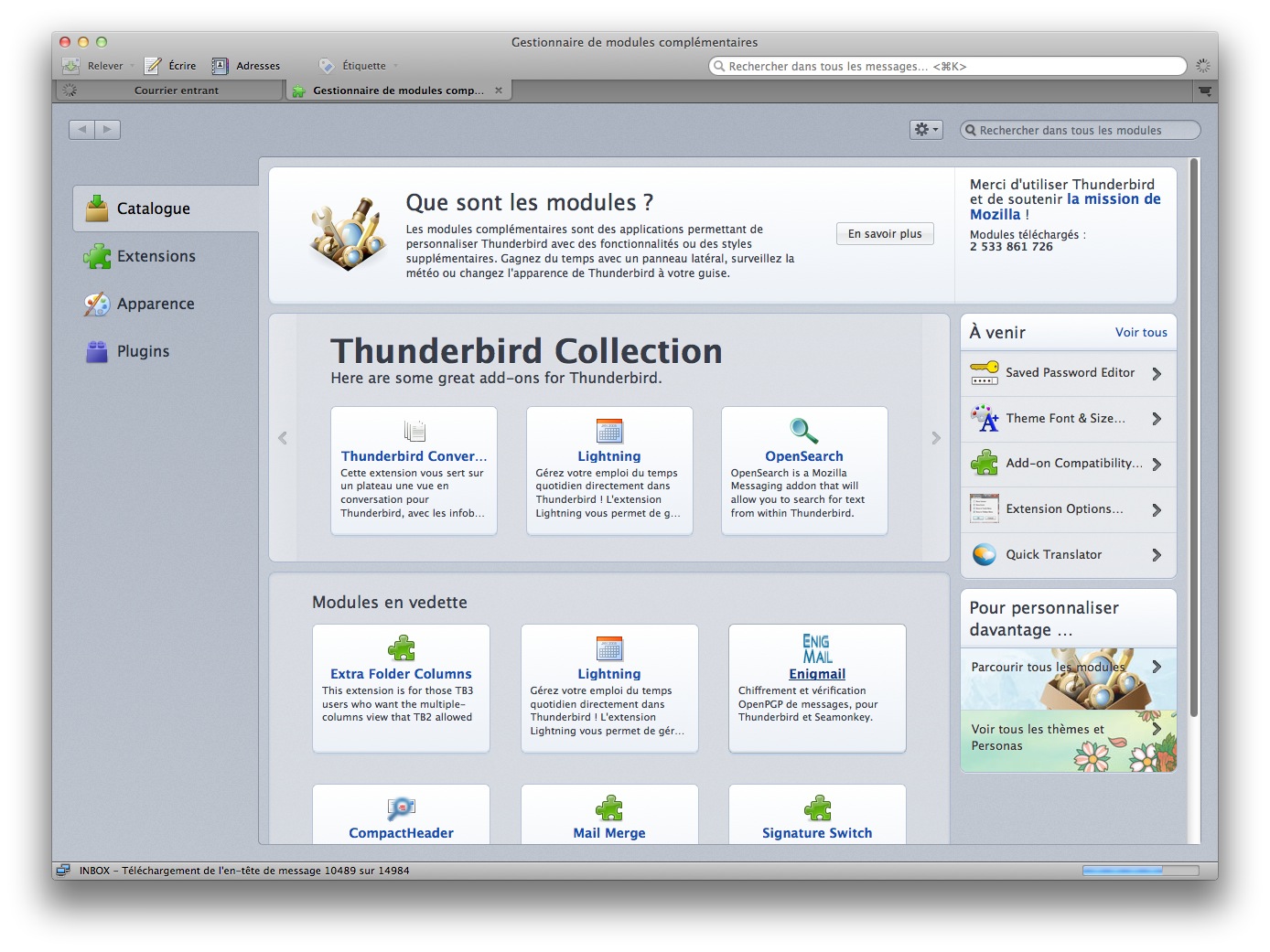Click the CompactHeader magnifier icon
Screen dimensions: 1270x952
click(401, 808)
